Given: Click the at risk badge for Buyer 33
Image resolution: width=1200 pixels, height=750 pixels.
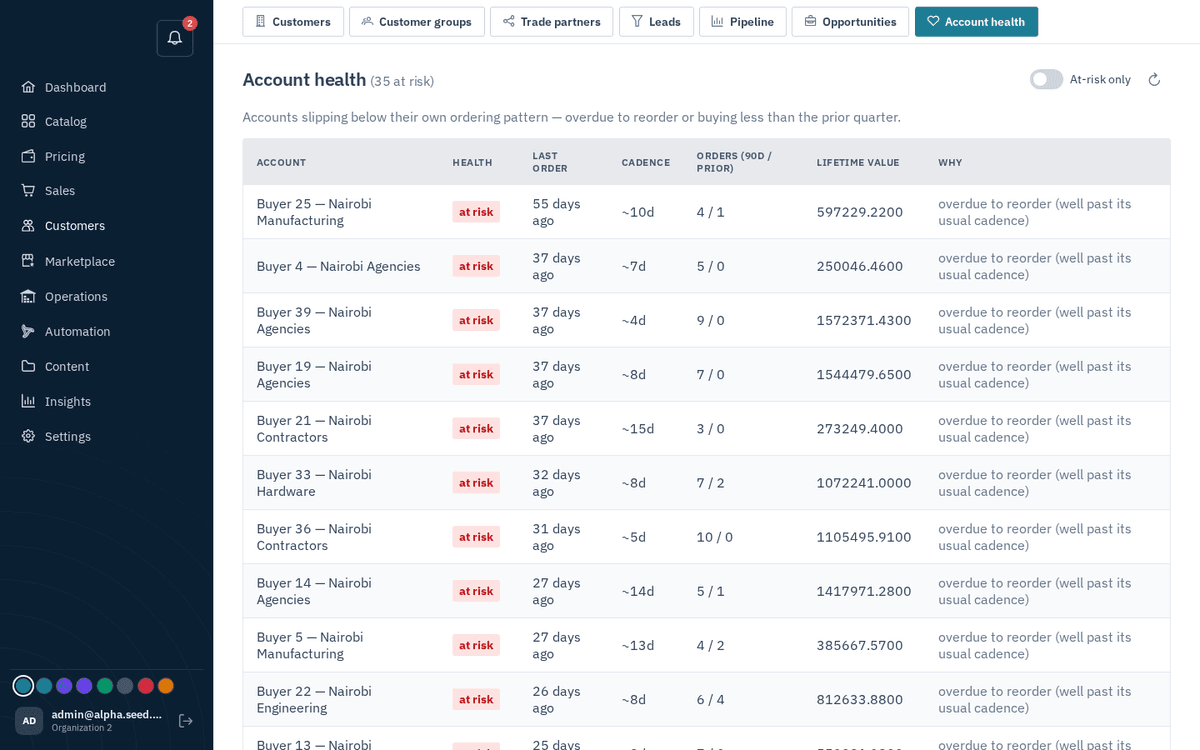Looking at the screenshot, I should [x=476, y=483].
